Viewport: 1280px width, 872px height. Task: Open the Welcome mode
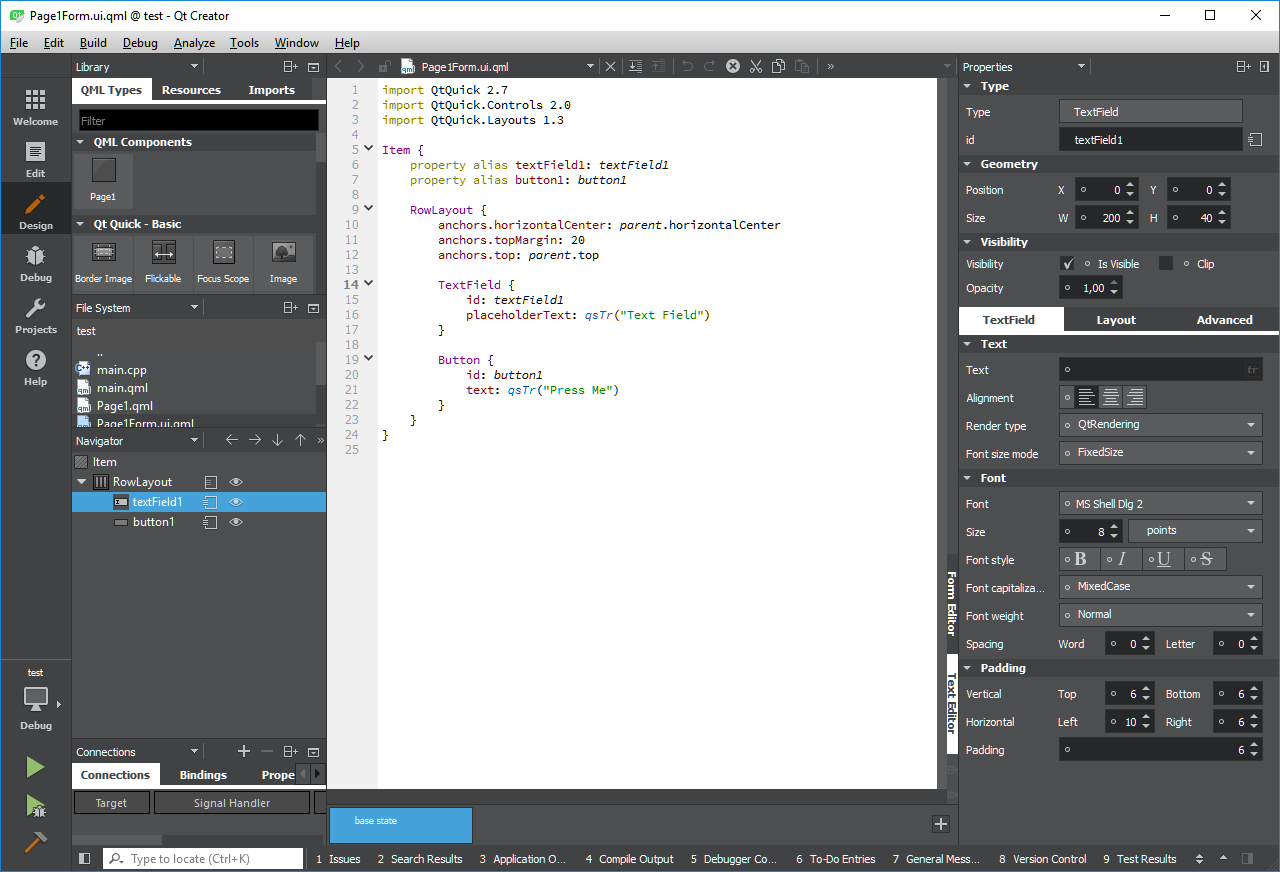click(35, 107)
